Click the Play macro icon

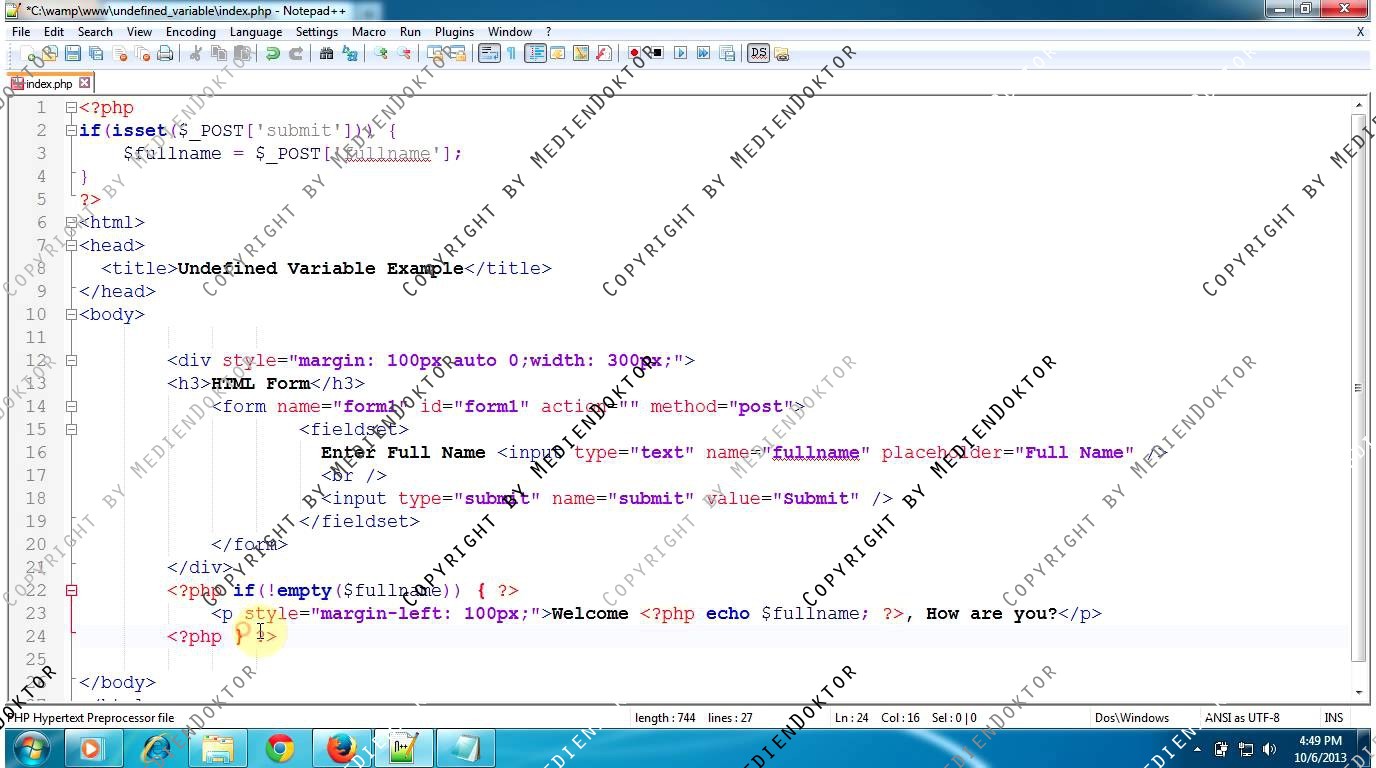point(680,54)
